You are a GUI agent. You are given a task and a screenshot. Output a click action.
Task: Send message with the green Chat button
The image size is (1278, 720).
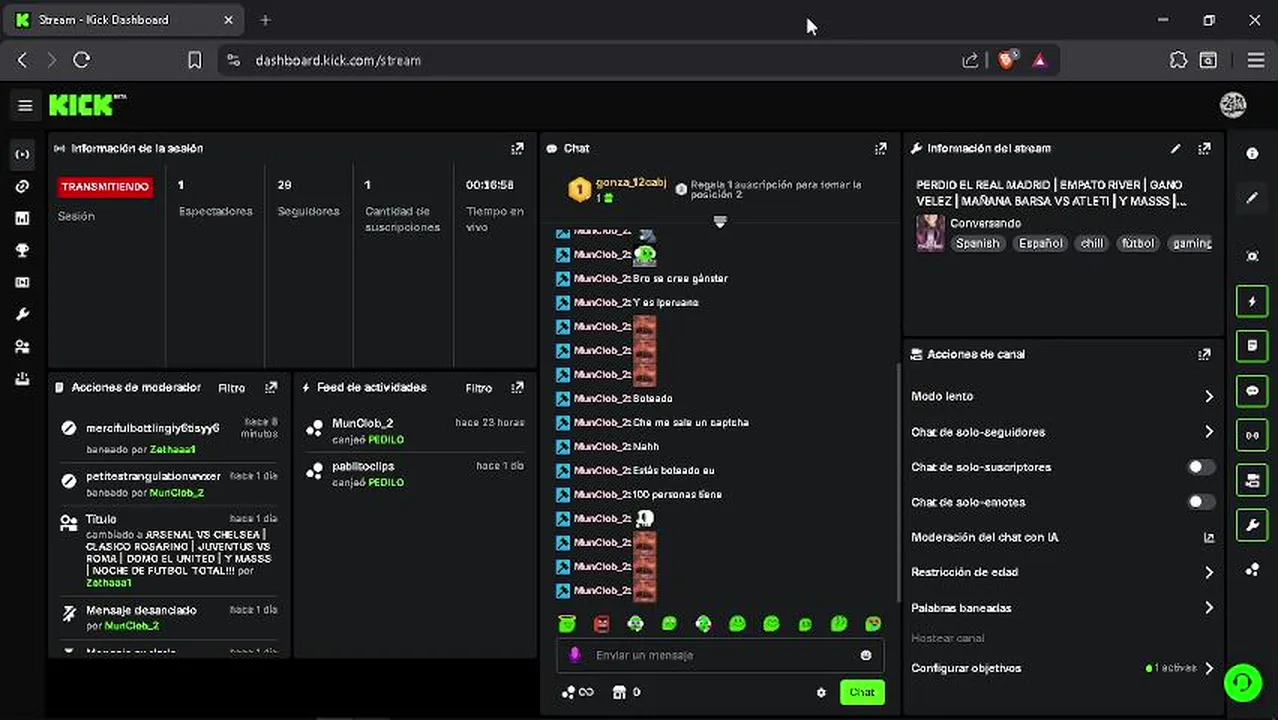pos(862,692)
